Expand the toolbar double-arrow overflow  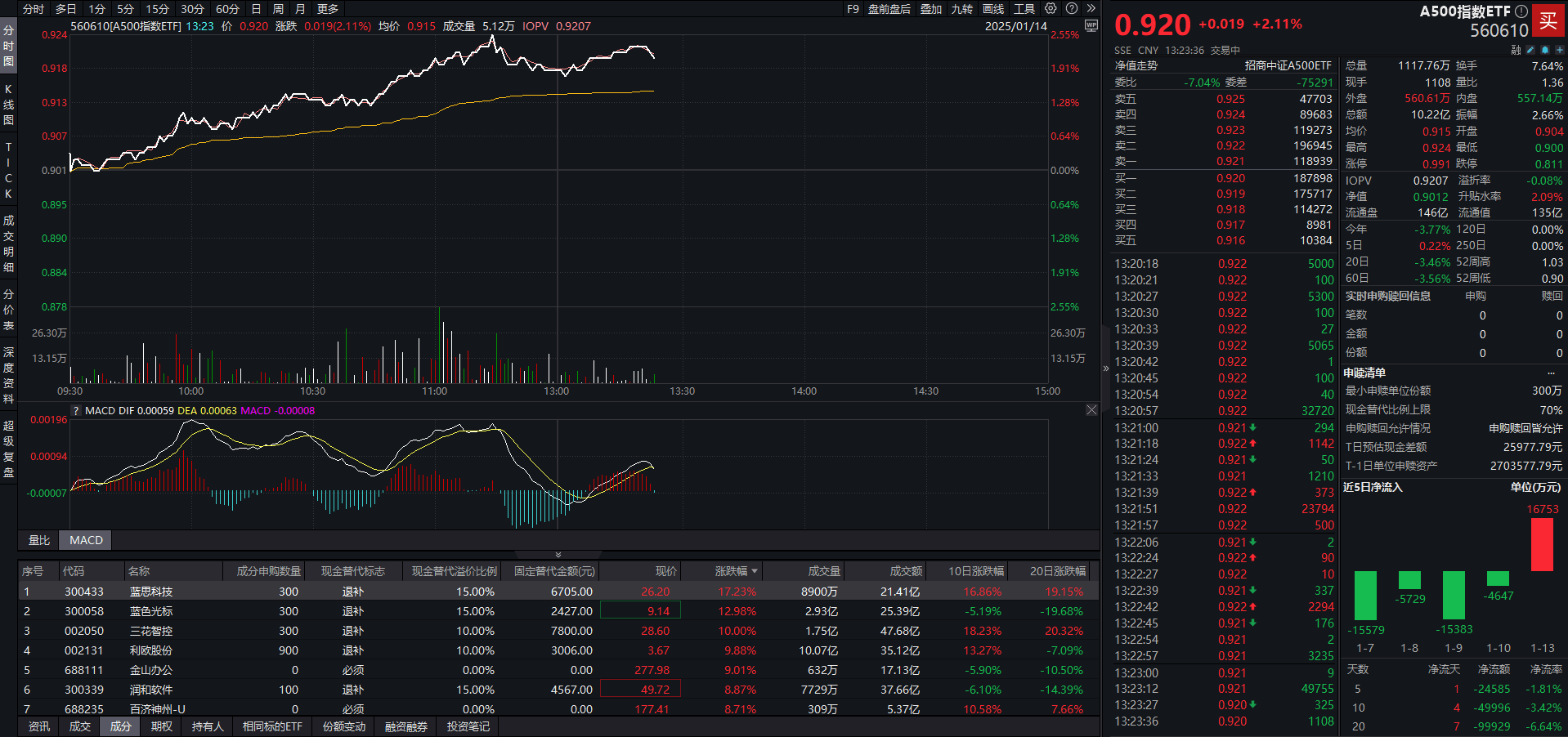coord(1091,8)
